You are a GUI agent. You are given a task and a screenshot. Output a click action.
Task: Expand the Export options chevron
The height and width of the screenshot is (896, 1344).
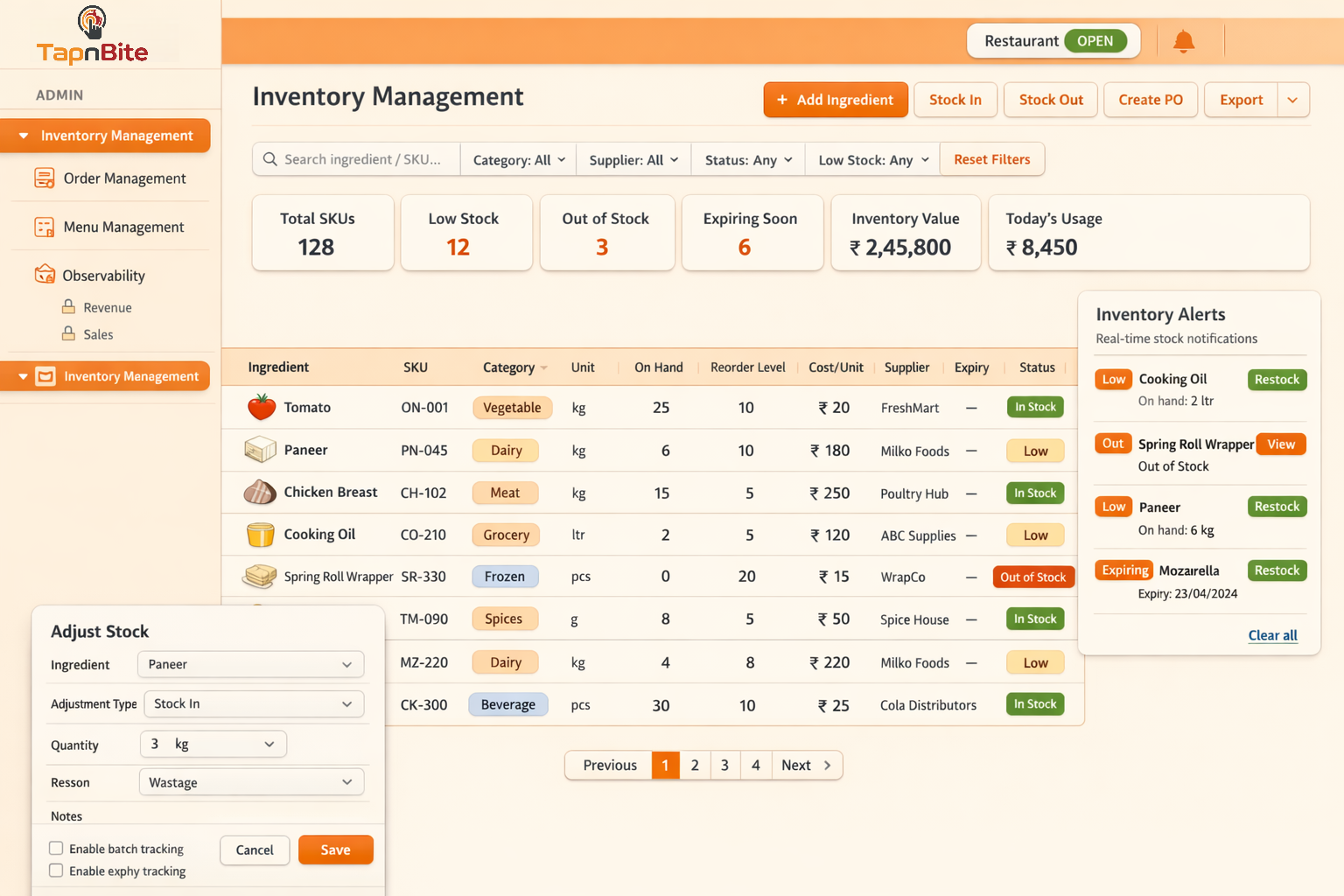coord(1292,100)
